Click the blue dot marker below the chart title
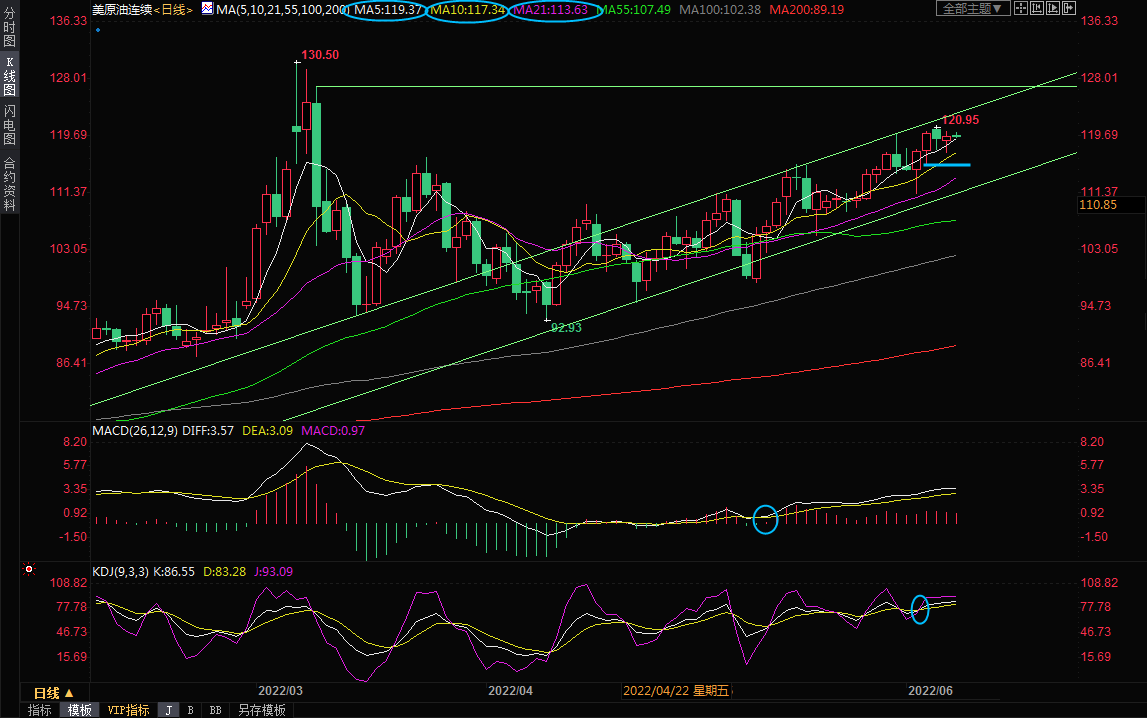Screen dimensions: 1147x718 [x=97, y=30]
